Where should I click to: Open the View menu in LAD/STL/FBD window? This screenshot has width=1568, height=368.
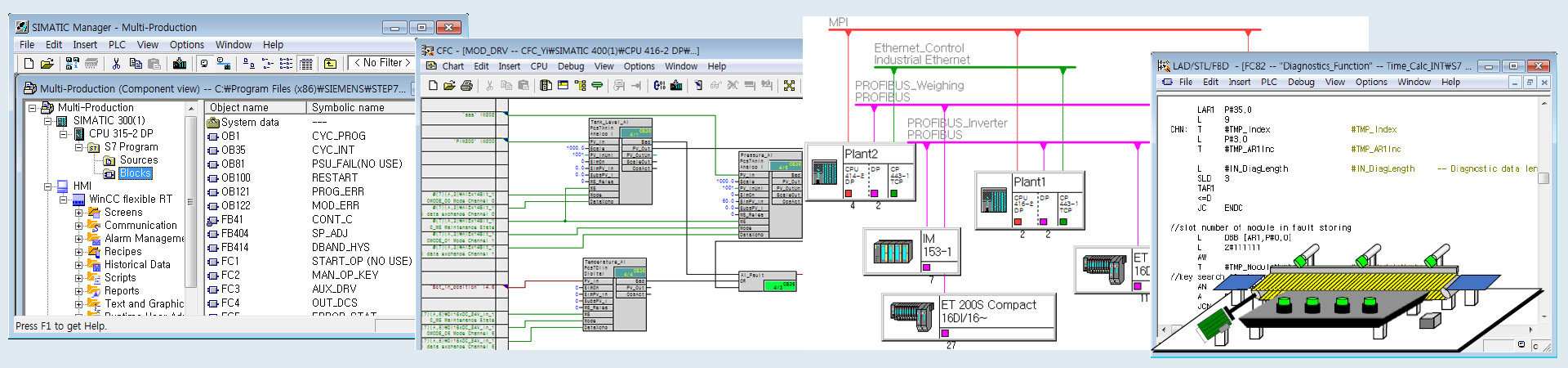pyautogui.click(x=1335, y=83)
